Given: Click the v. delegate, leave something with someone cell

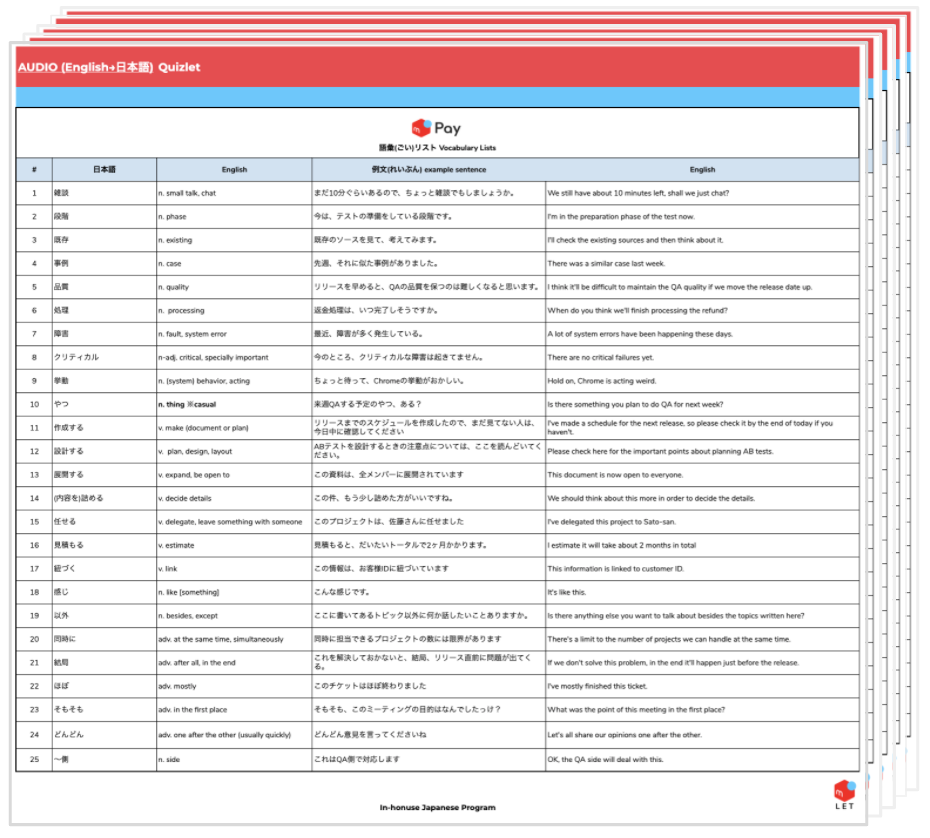Looking at the screenshot, I should click(x=230, y=521).
